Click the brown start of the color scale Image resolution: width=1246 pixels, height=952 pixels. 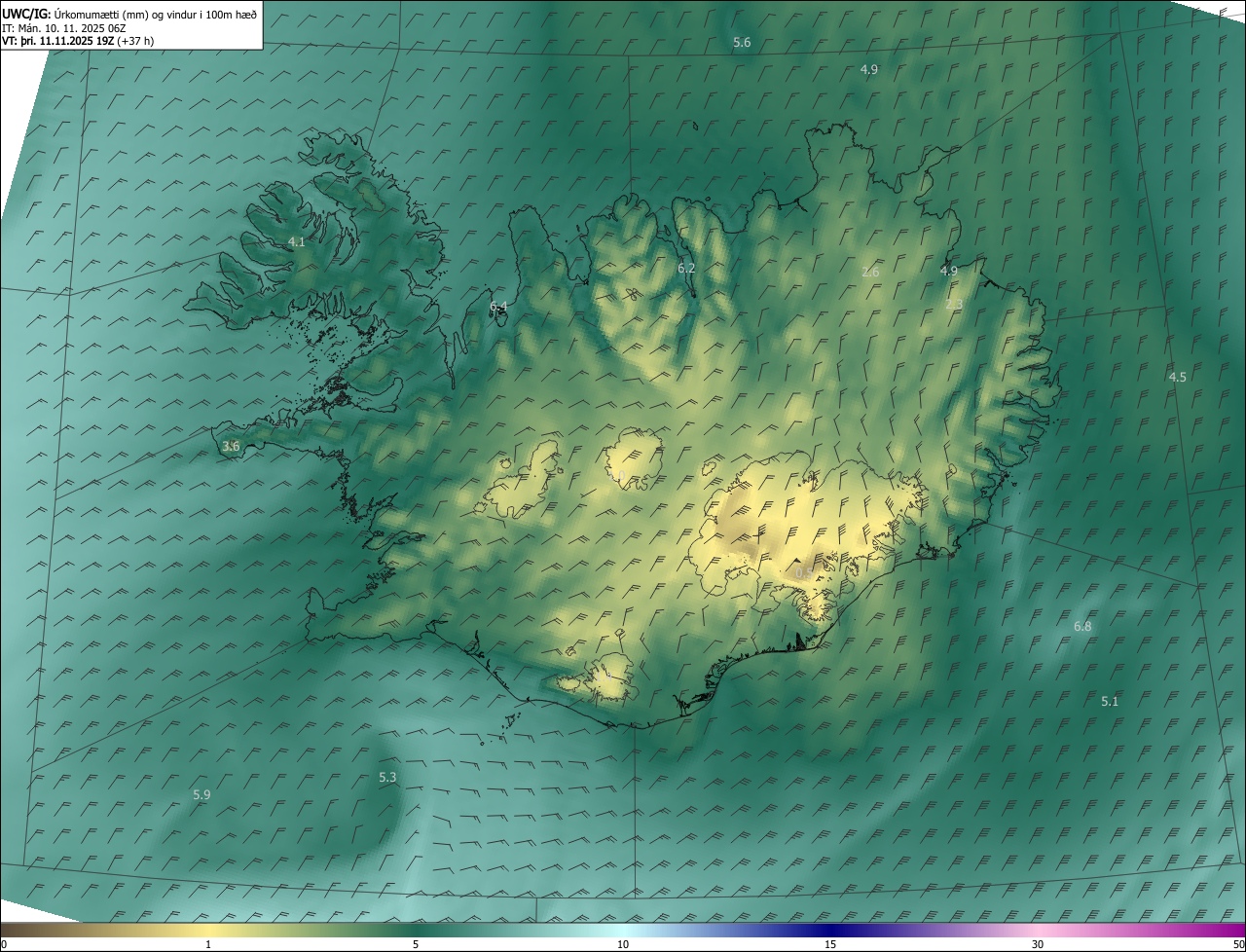[x=15, y=930]
